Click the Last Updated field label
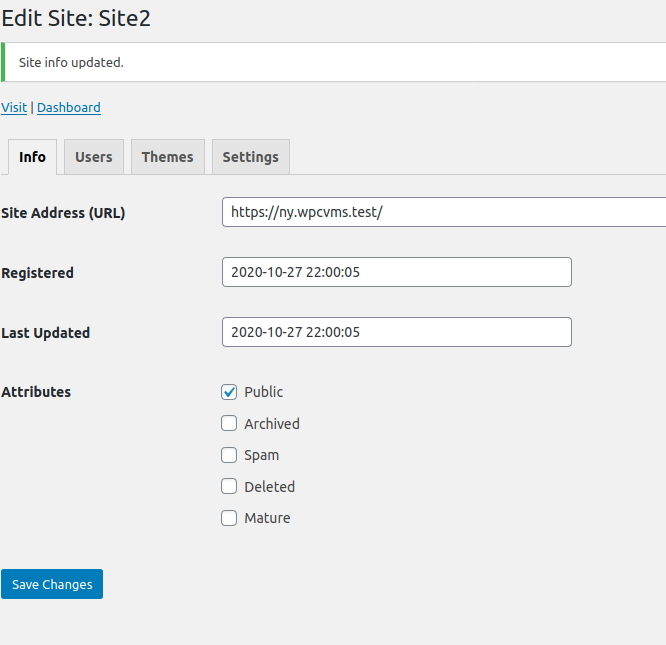Screen dimensions: 666x645 pyautogui.click(x=45, y=332)
